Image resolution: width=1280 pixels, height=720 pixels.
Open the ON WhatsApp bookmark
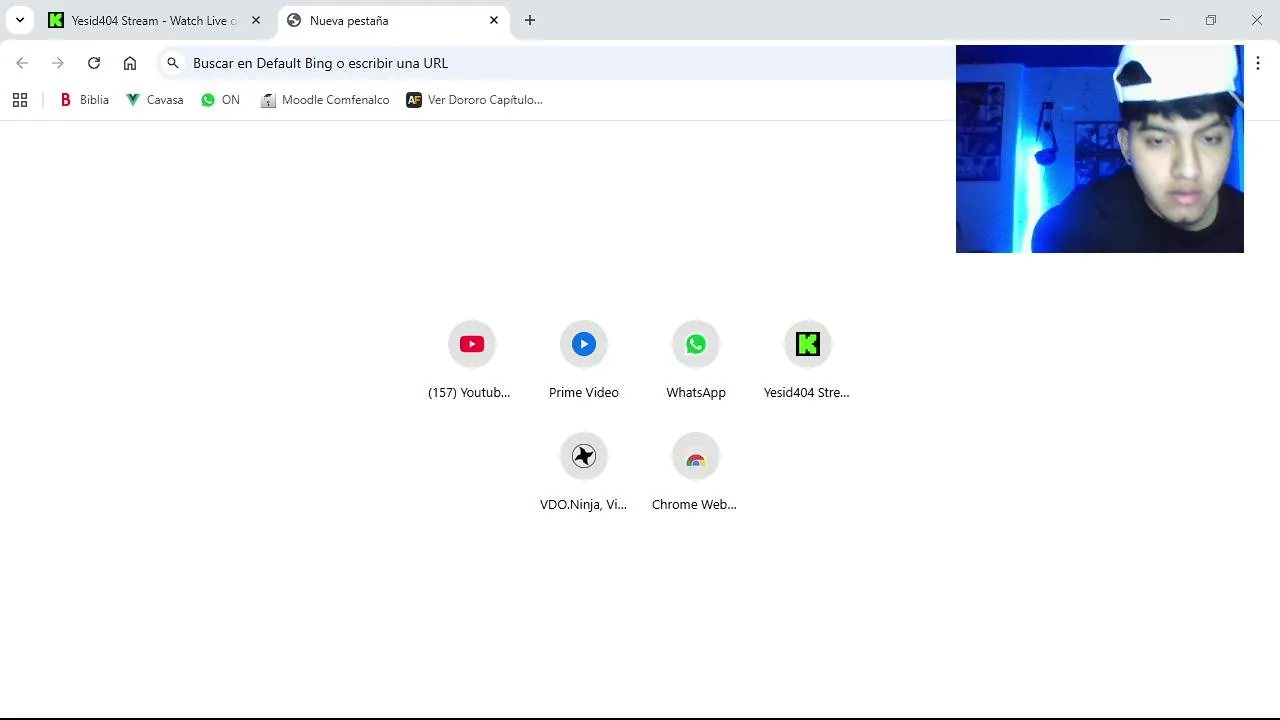click(220, 100)
